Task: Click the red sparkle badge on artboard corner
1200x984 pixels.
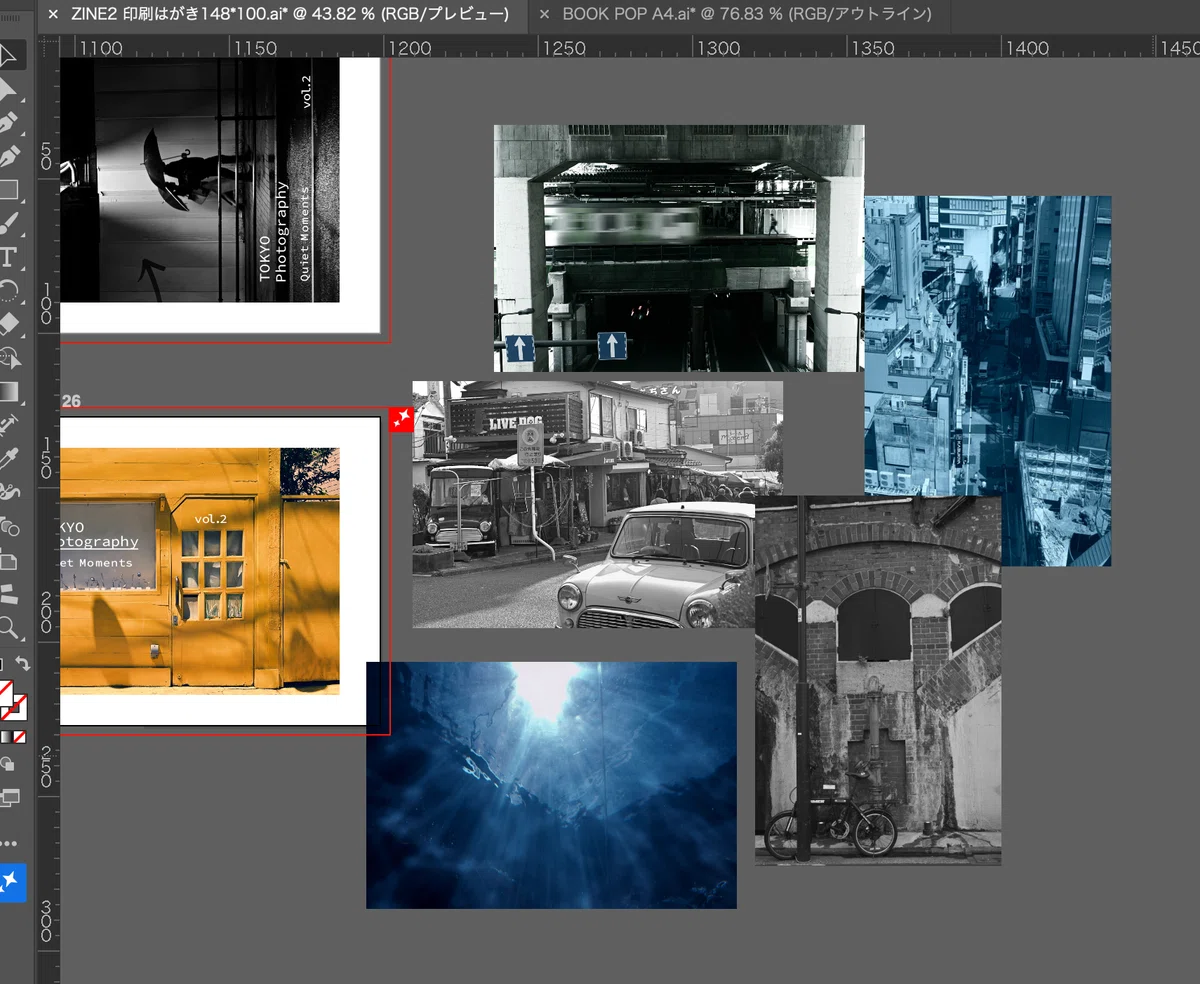Action: click(x=401, y=419)
